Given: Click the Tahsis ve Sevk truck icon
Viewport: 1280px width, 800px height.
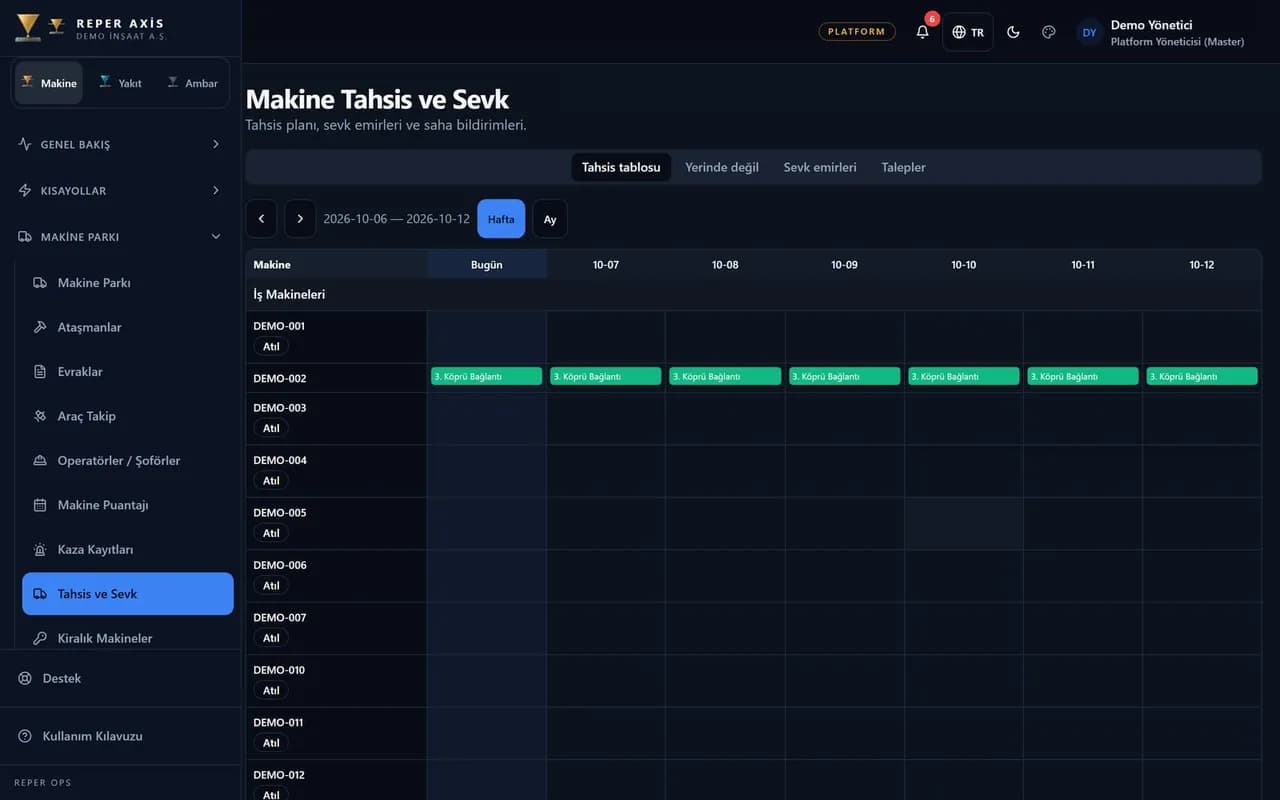Looking at the screenshot, I should point(40,594).
